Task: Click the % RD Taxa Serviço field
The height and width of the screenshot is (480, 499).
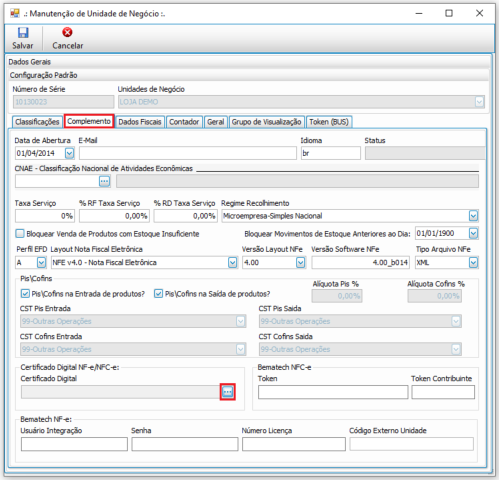Action: [186, 216]
